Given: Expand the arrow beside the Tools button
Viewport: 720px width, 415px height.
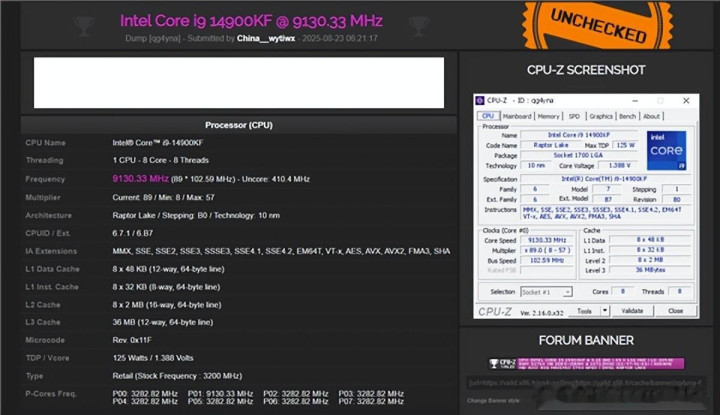Looking at the screenshot, I should pos(605,311).
